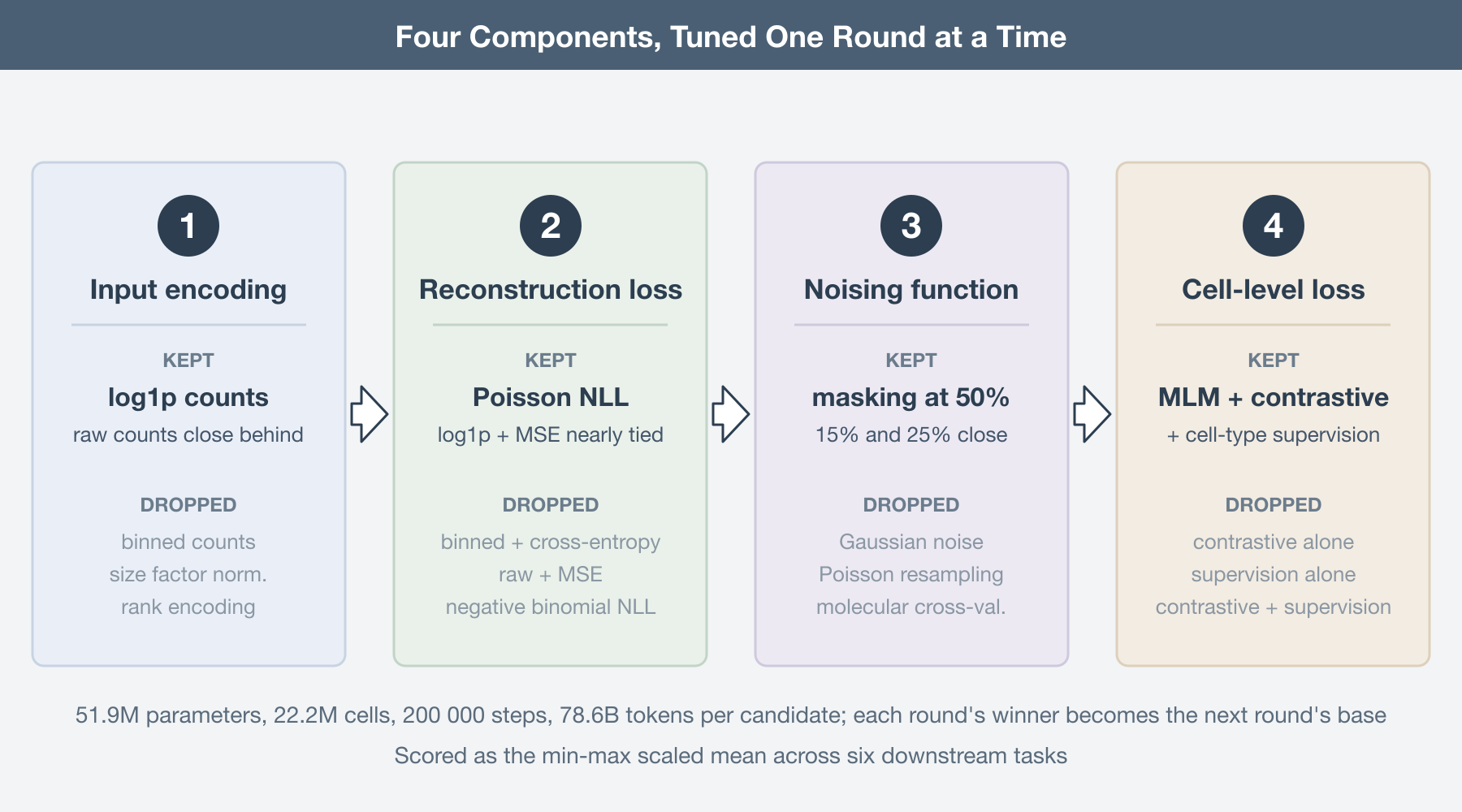Click arrow between Noising function and Cell-level loss
This screenshot has height=812, width=1462.
[1092, 414]
